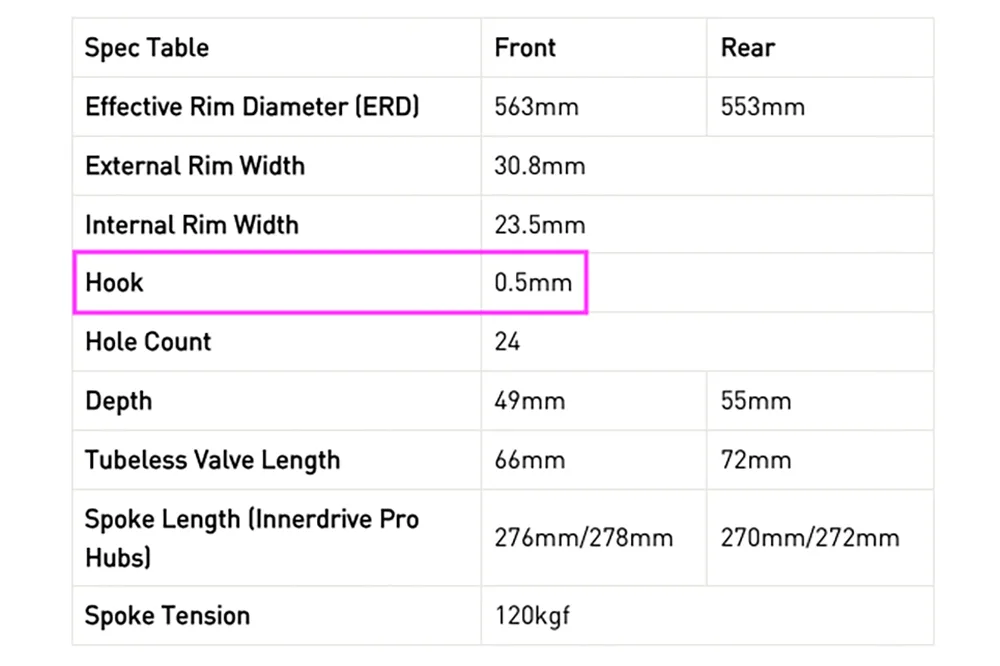The height and width of the screenshot is (666, 1000).
Task: Select the Front column header
Action: 525,48
